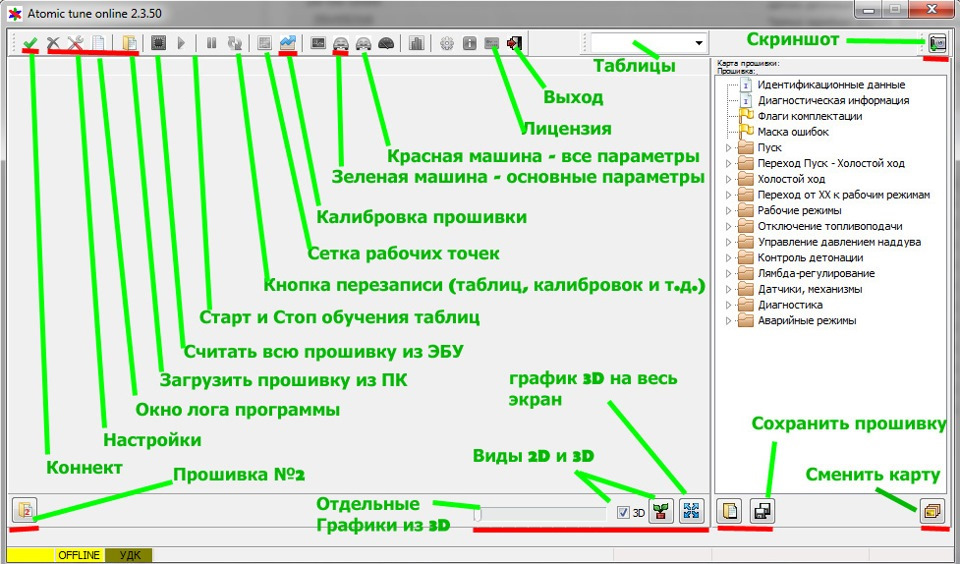
Task: Load firmware from PC folder icon
Action: click(x=129, y=43)
